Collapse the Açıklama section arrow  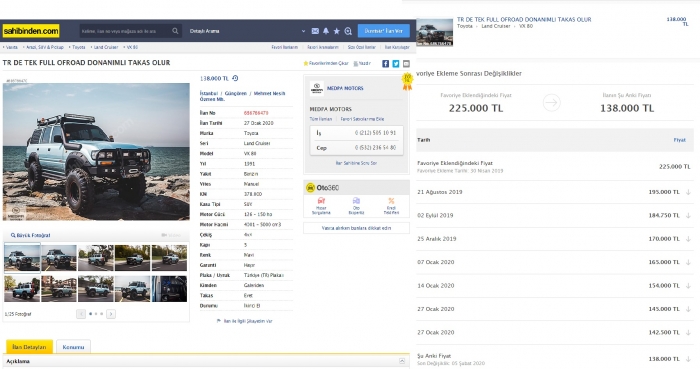coord(402,361)
